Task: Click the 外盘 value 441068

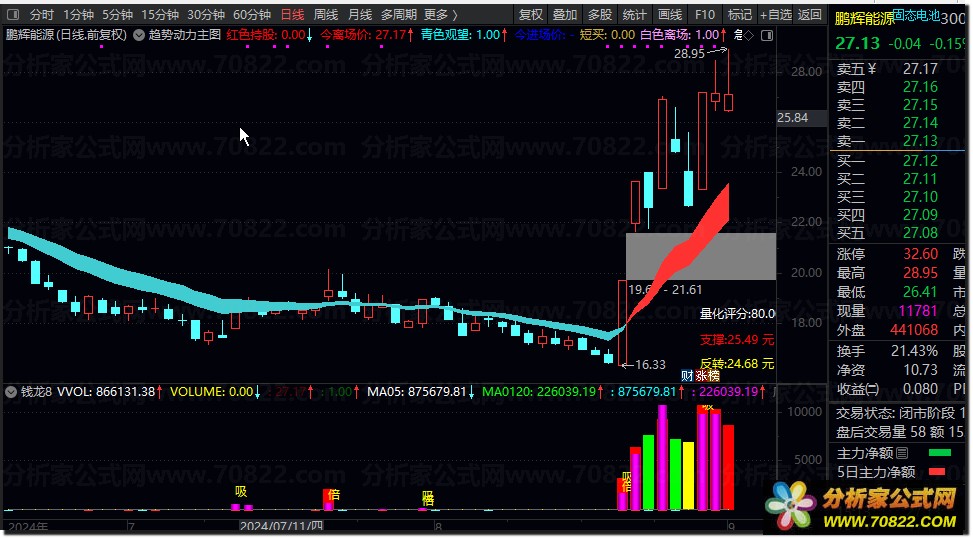Action: tap(914, 330)
